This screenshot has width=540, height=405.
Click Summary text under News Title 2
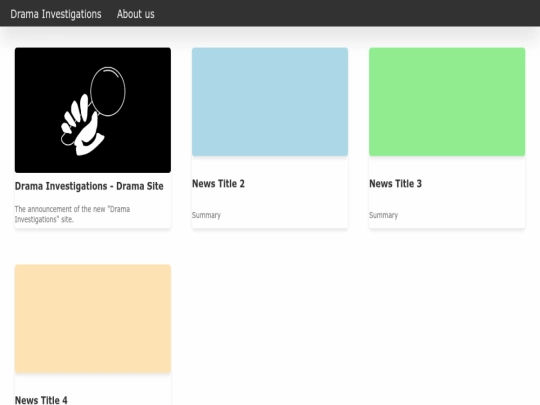(x=206, y=215)
